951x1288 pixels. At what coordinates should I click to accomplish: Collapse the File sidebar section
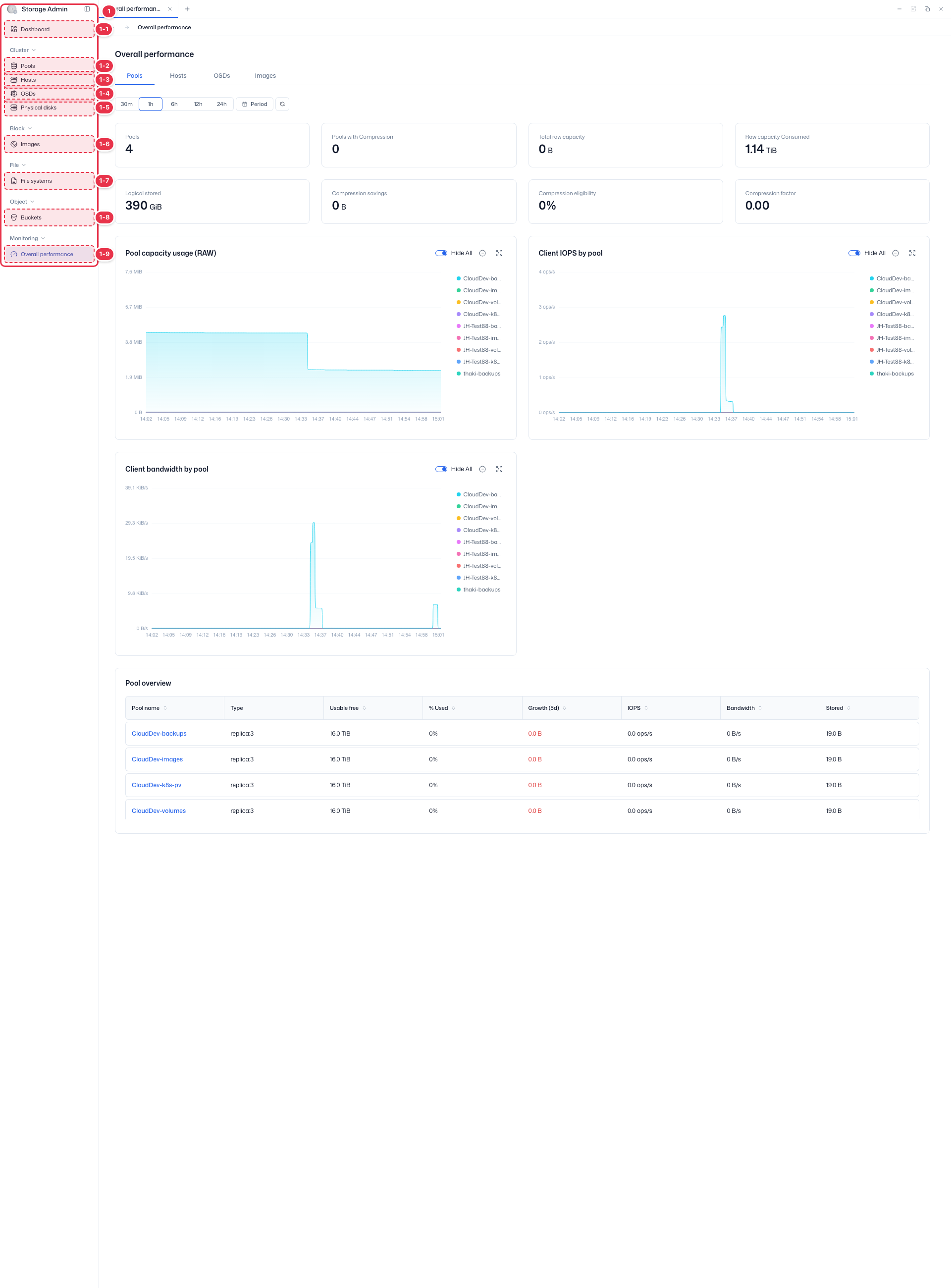tap(18, 165)
